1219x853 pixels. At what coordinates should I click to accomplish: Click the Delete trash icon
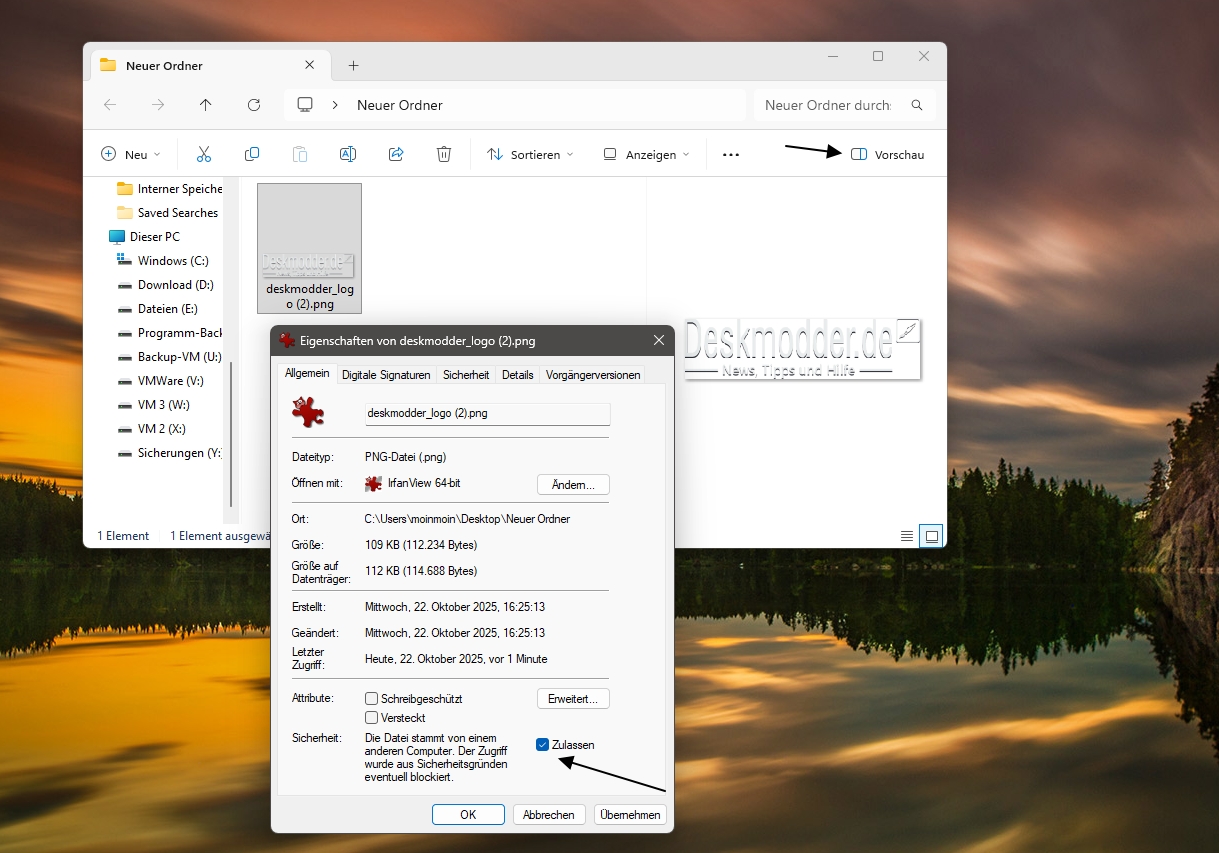(444, 154)
